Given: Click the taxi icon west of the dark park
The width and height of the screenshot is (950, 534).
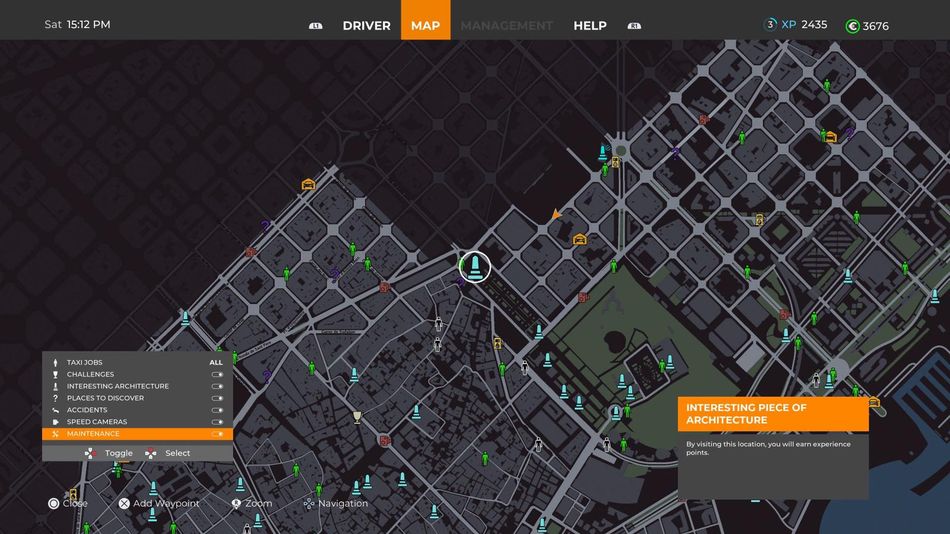Looking at the screenshot, I should pos(308,184).
